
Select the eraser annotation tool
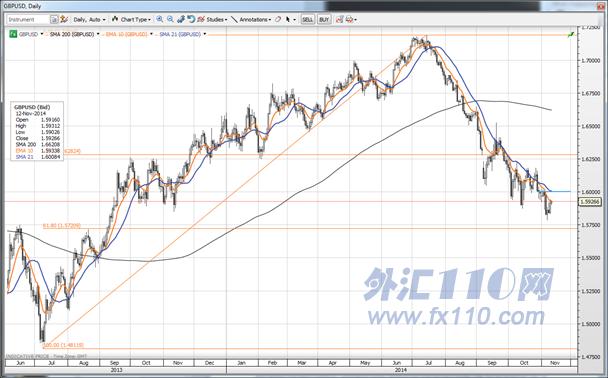[x=278, y=19]
